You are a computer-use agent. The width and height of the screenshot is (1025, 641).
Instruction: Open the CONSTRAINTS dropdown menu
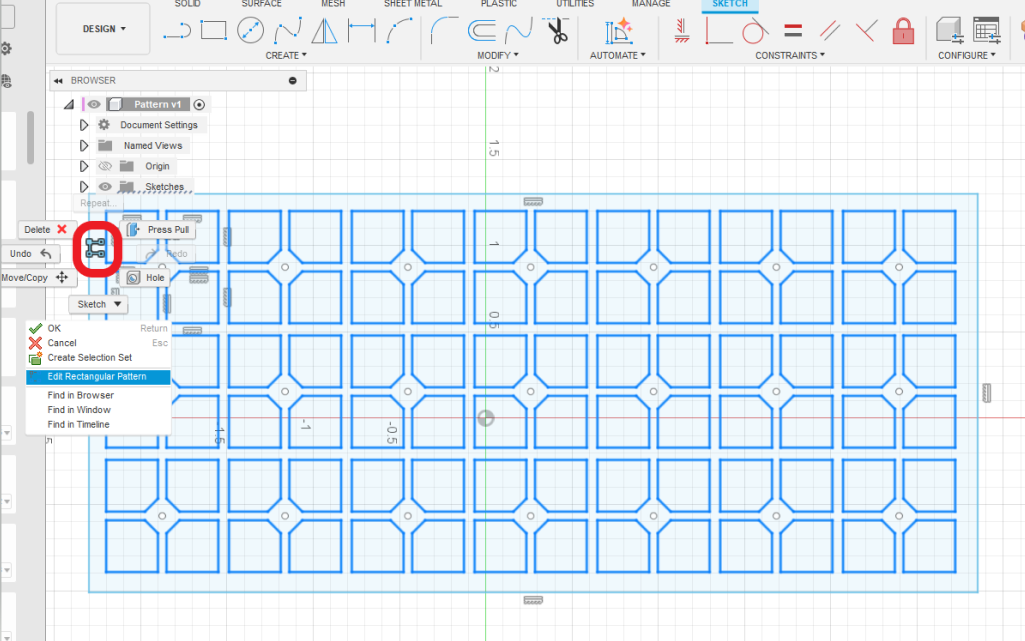pos(790,56)
